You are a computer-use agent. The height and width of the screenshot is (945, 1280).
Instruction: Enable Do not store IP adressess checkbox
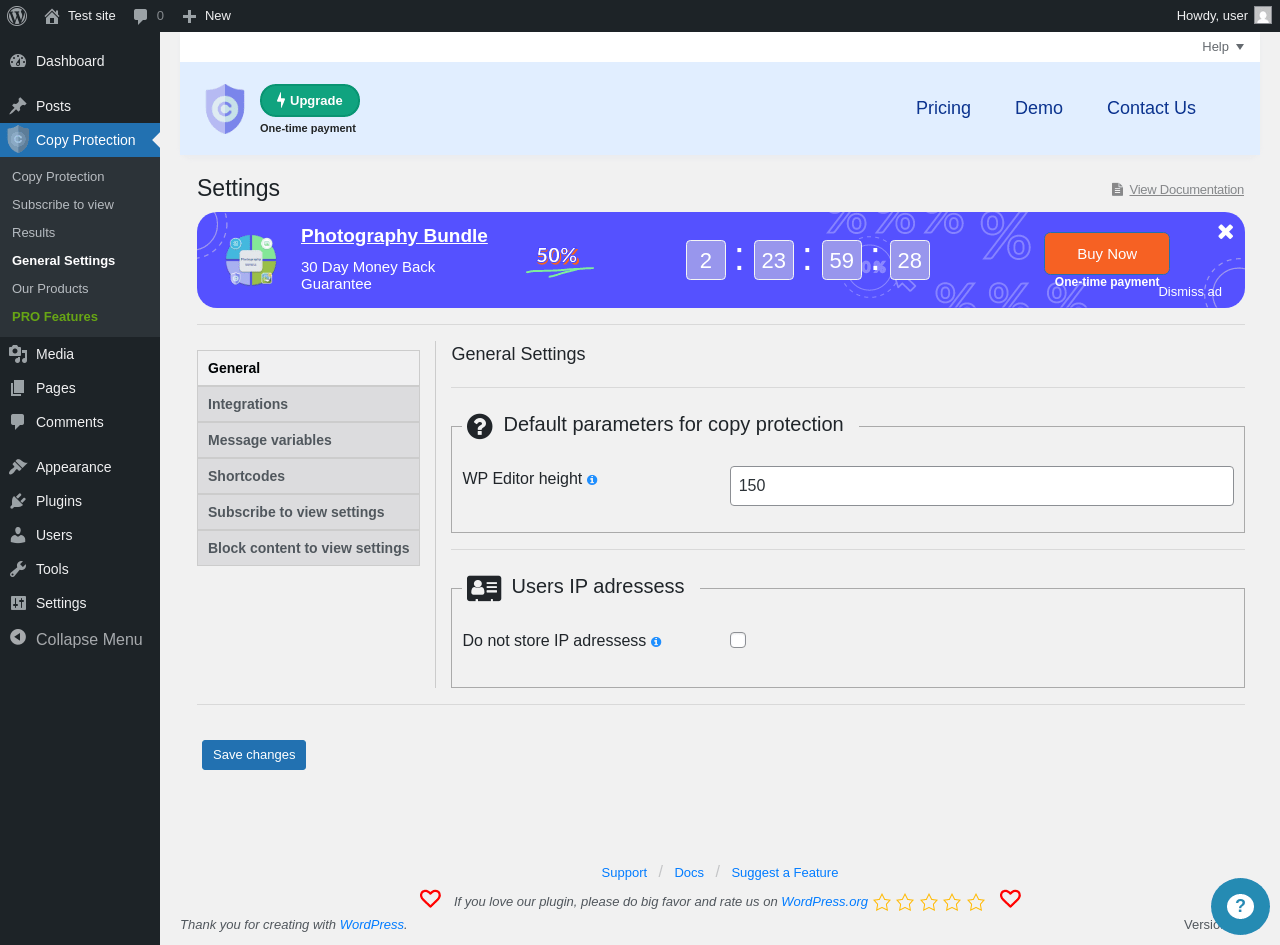click(x=738, y=640)
